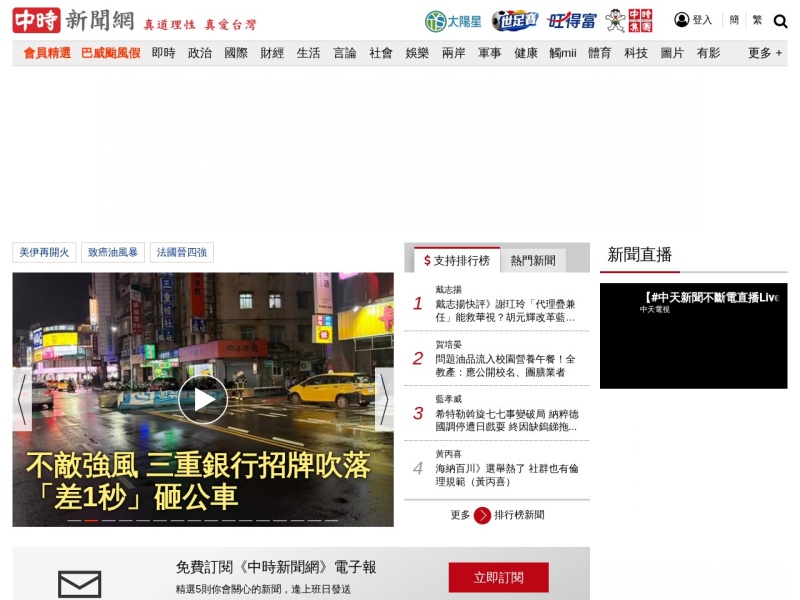Click the 新聞直播 section heading
800x600 pixels.
[x=639, y=255]
